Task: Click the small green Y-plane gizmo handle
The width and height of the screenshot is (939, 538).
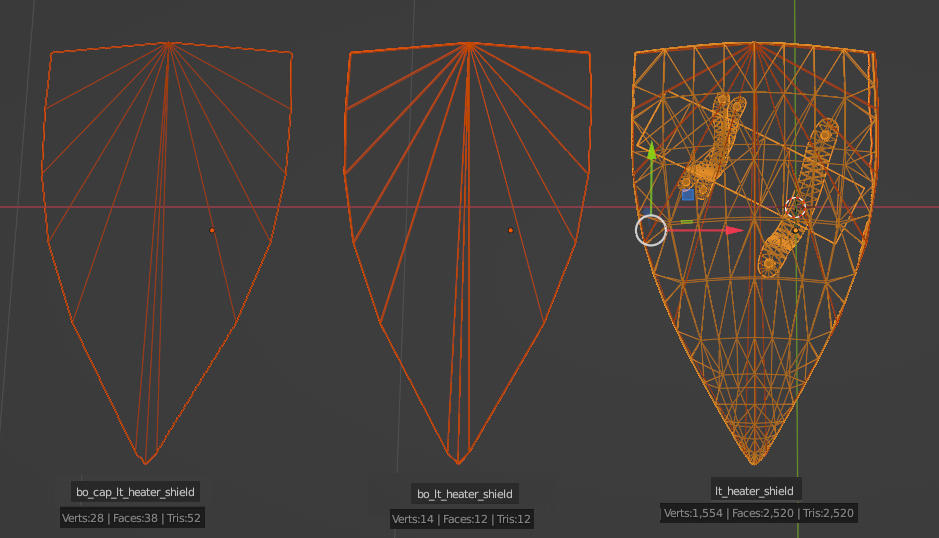Action: [x=686, y=222]
